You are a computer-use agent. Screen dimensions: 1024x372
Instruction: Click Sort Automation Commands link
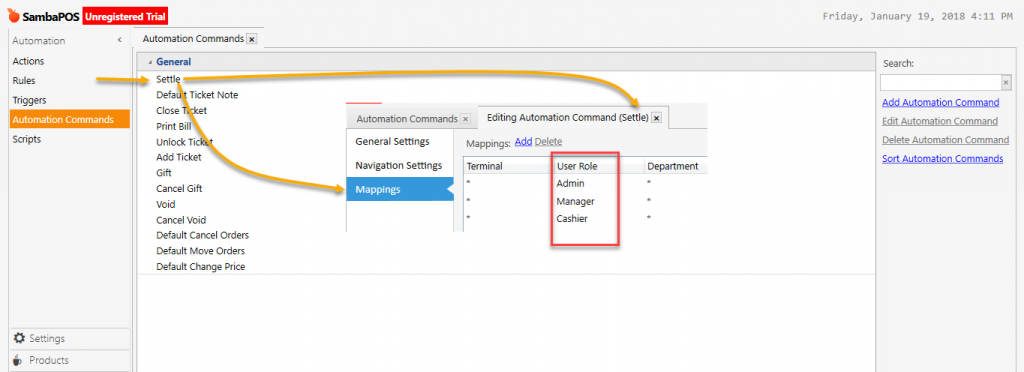[942, 159]
